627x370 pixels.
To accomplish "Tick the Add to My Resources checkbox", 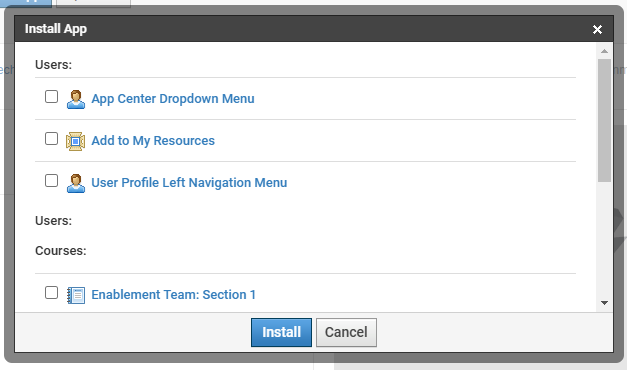I will [51, 138].
